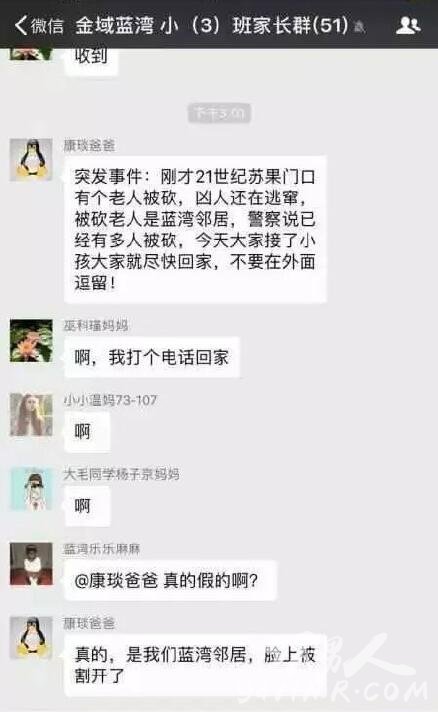The width and height of the screenshot is (438, 712).
Task: Tap partially visible avatar beside 收到
Action: [31, 54]
